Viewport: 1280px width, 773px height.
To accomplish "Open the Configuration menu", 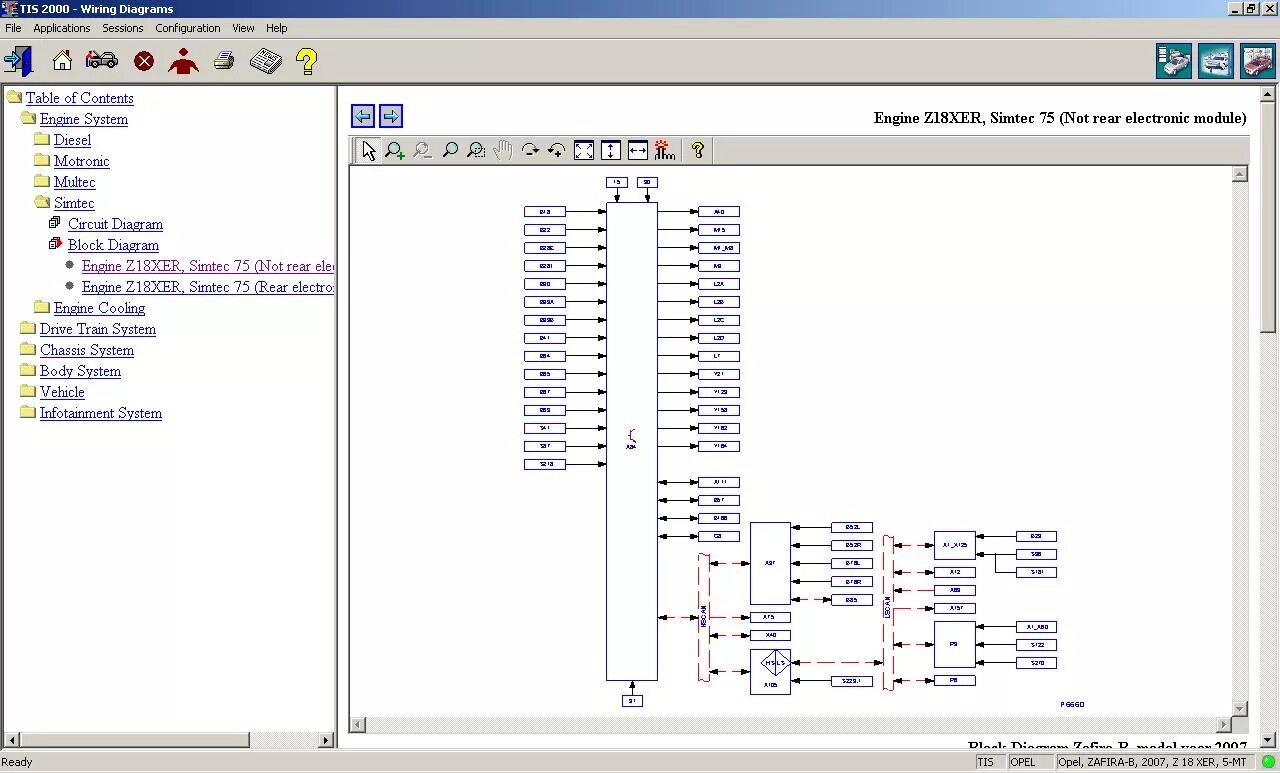I will pos(188,28).
